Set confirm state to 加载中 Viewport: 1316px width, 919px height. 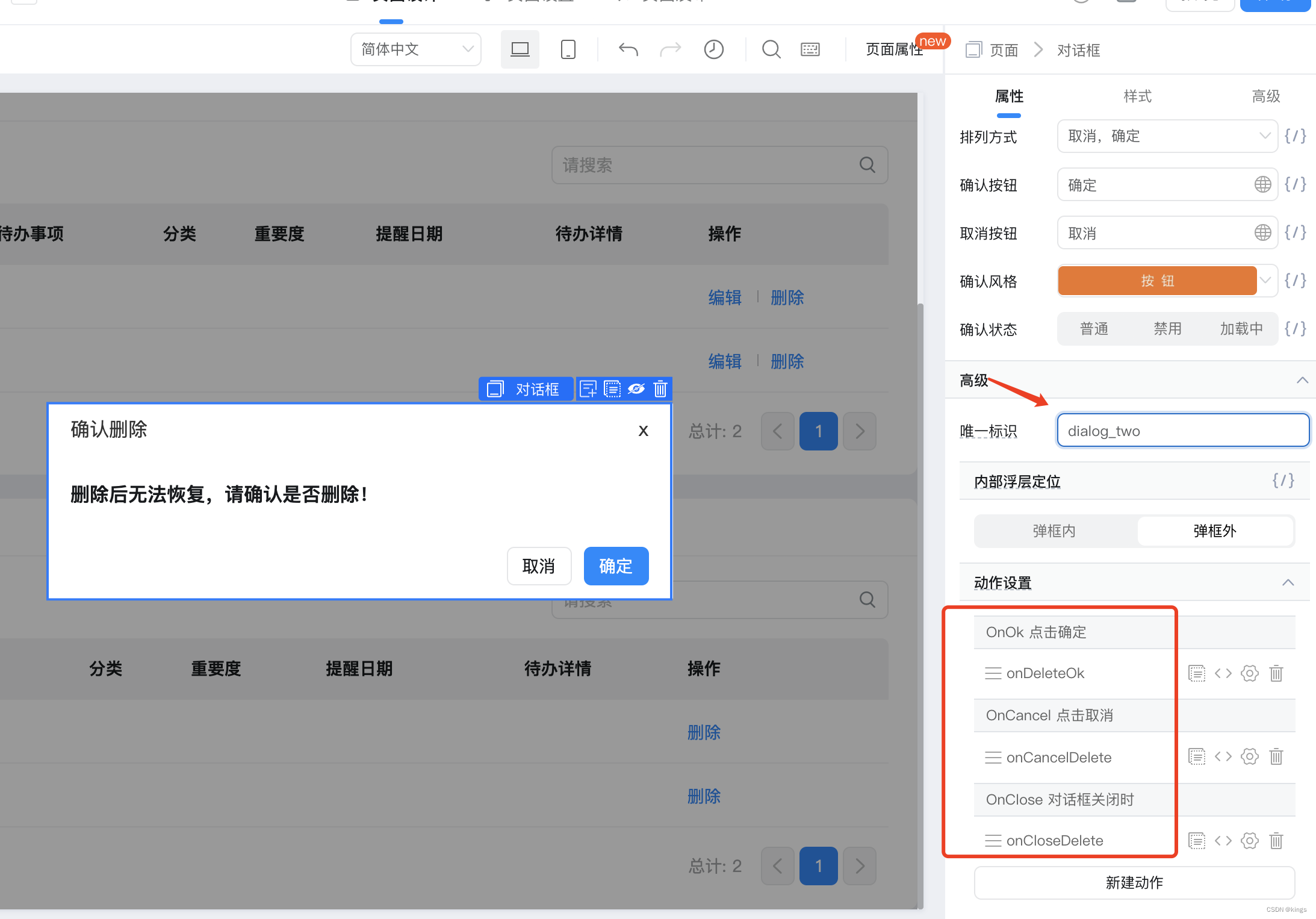point(1241,329)
